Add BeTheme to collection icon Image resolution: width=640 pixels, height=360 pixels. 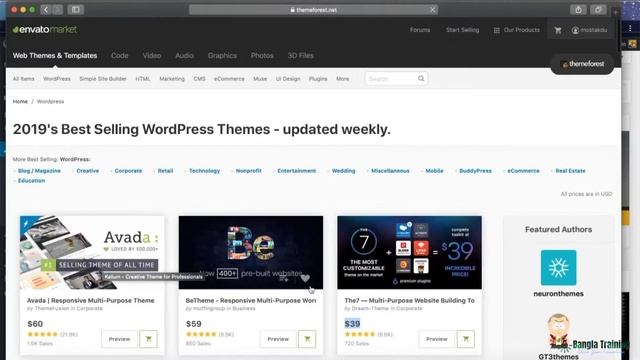coord(284,278)
